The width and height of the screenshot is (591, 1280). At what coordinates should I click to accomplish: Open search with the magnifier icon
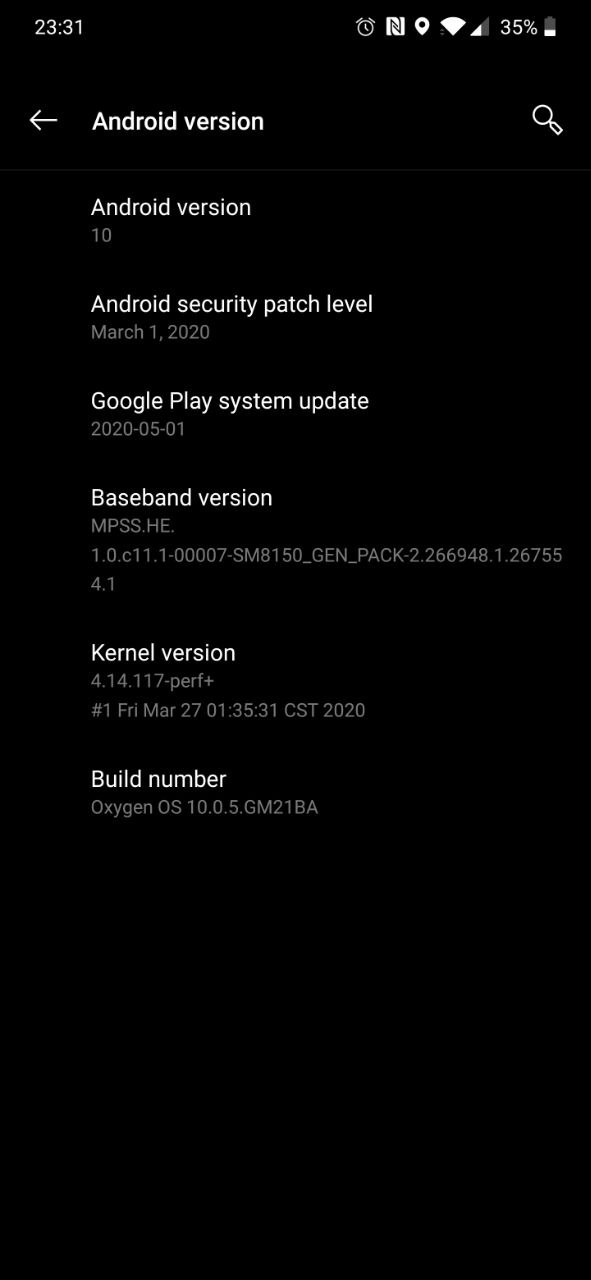(x=547, y=120)
